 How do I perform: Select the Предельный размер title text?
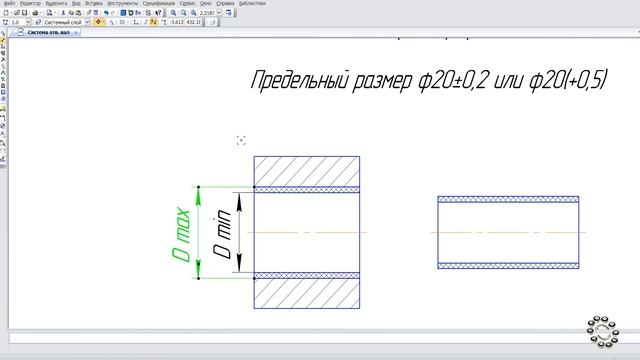click(x=429, y=80)
